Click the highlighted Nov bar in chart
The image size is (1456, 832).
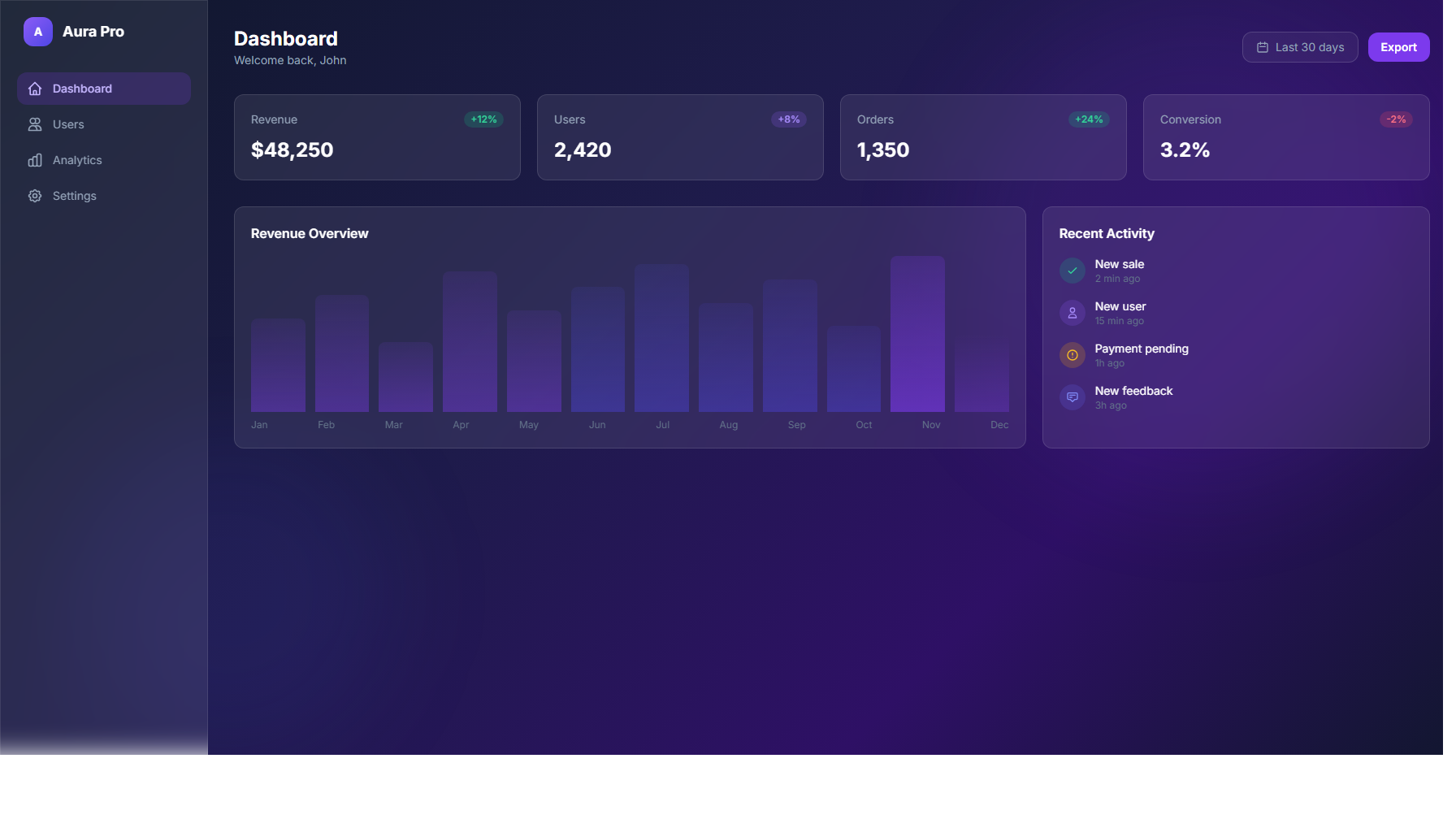click(917, 334)
